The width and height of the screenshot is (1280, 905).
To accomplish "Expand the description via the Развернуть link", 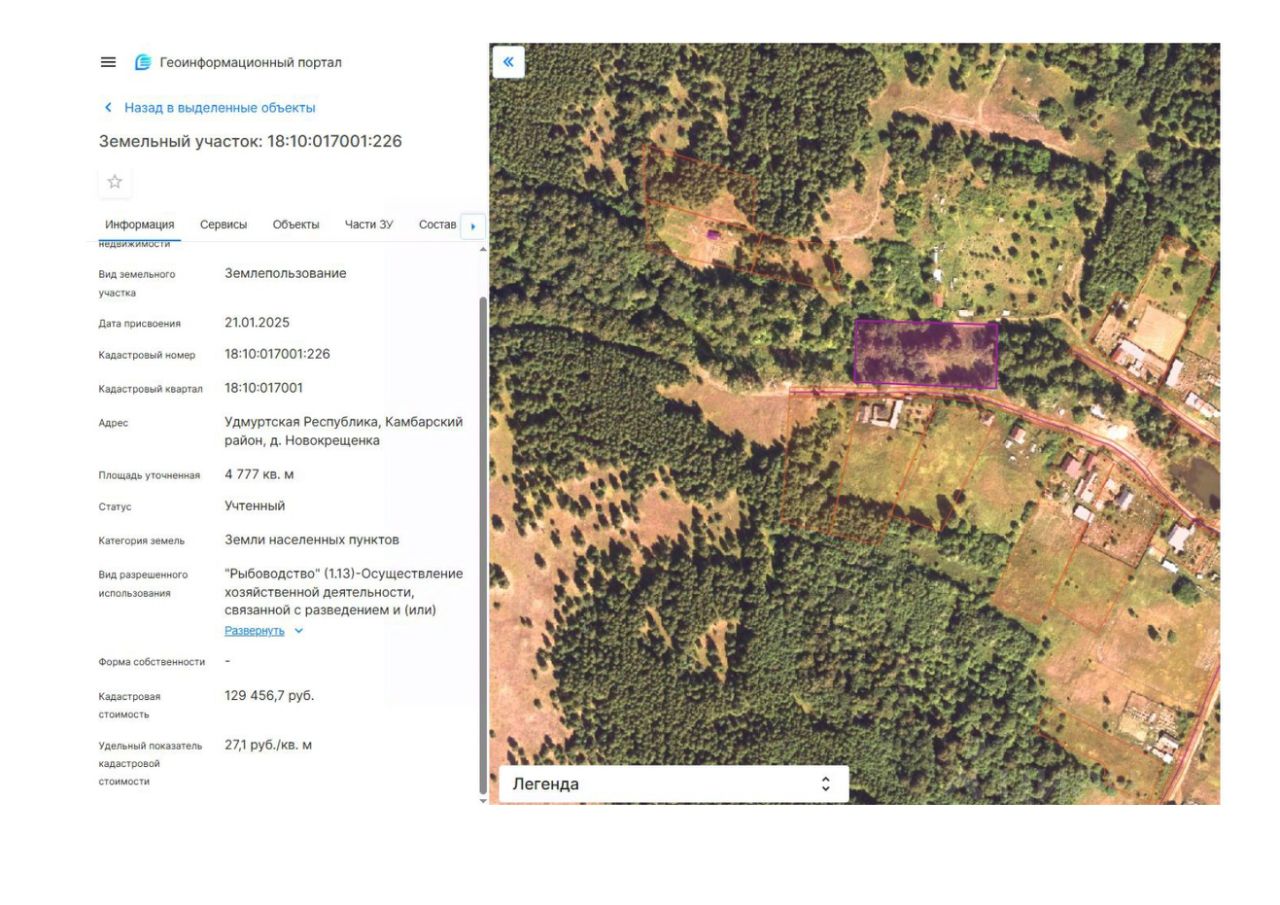I will [x=254, y=631].
